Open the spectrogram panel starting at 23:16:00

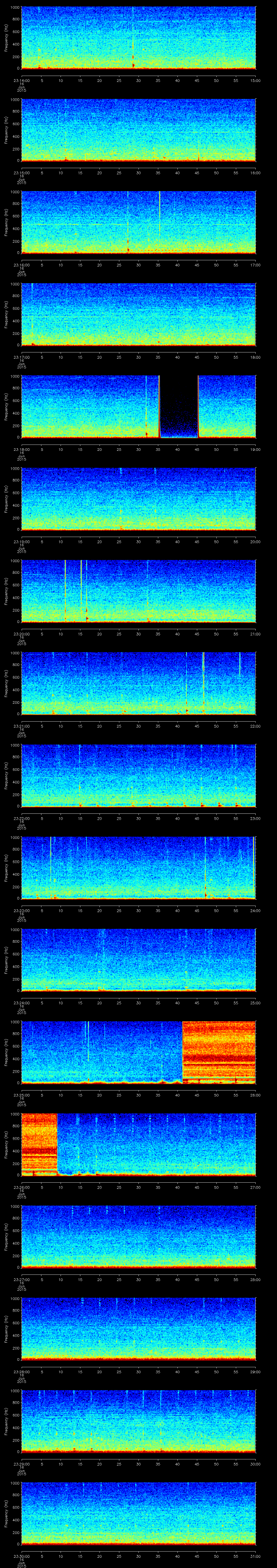(138, 223)
